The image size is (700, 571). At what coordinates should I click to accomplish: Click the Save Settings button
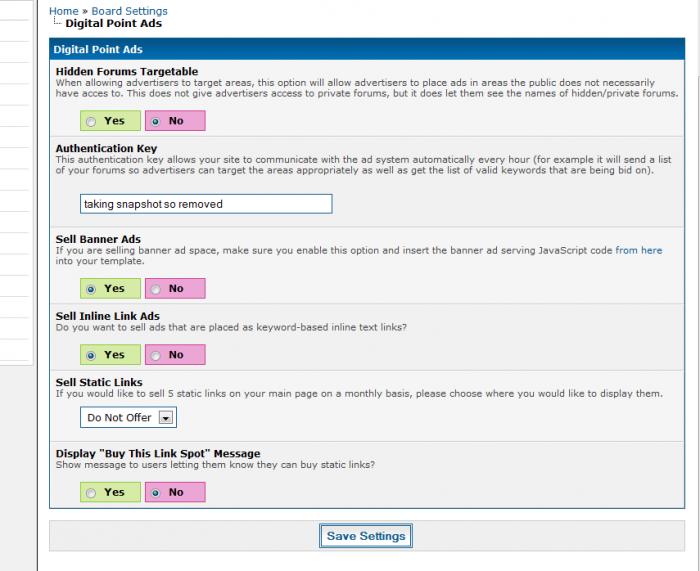click(x=366, y=536)
